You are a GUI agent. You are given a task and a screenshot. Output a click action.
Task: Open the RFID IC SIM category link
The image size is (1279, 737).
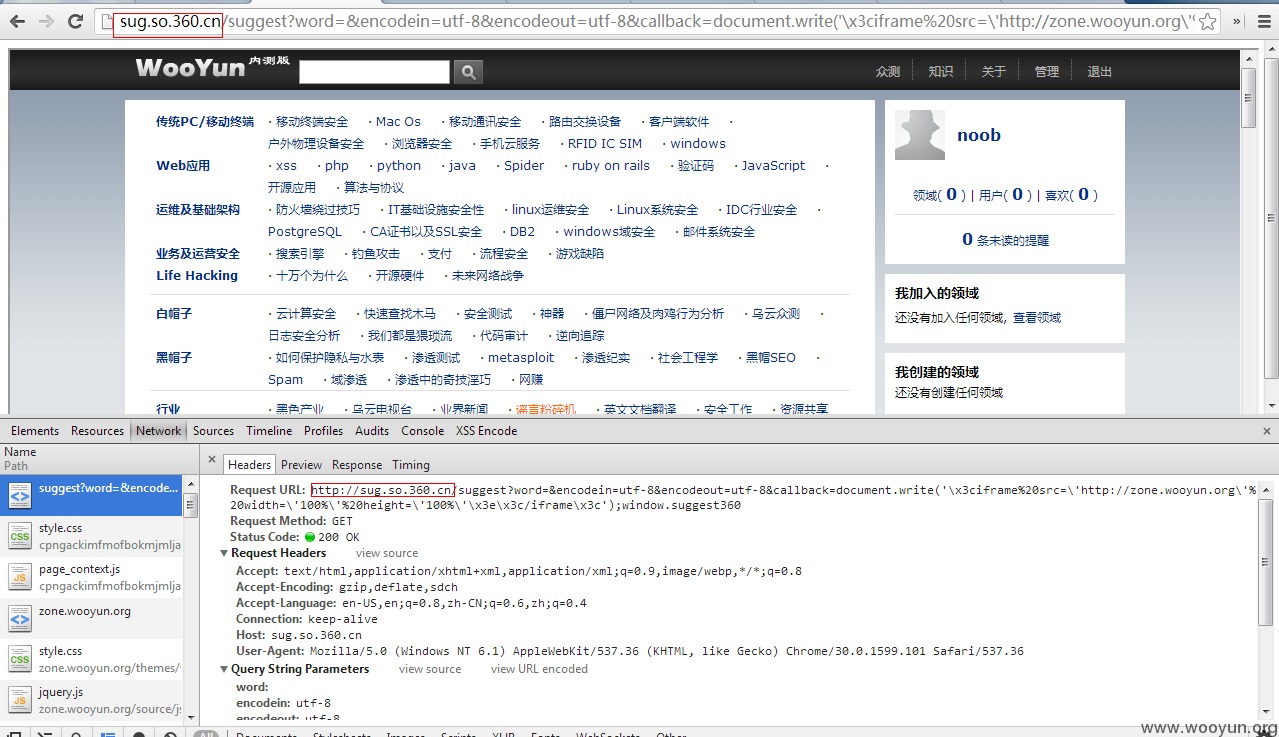tap(605, 144)
